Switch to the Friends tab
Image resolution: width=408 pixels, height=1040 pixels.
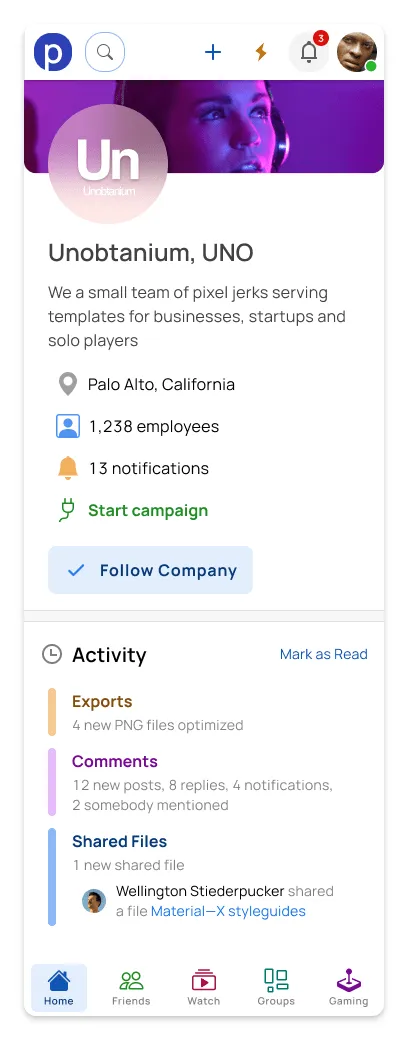pos(131,988)
